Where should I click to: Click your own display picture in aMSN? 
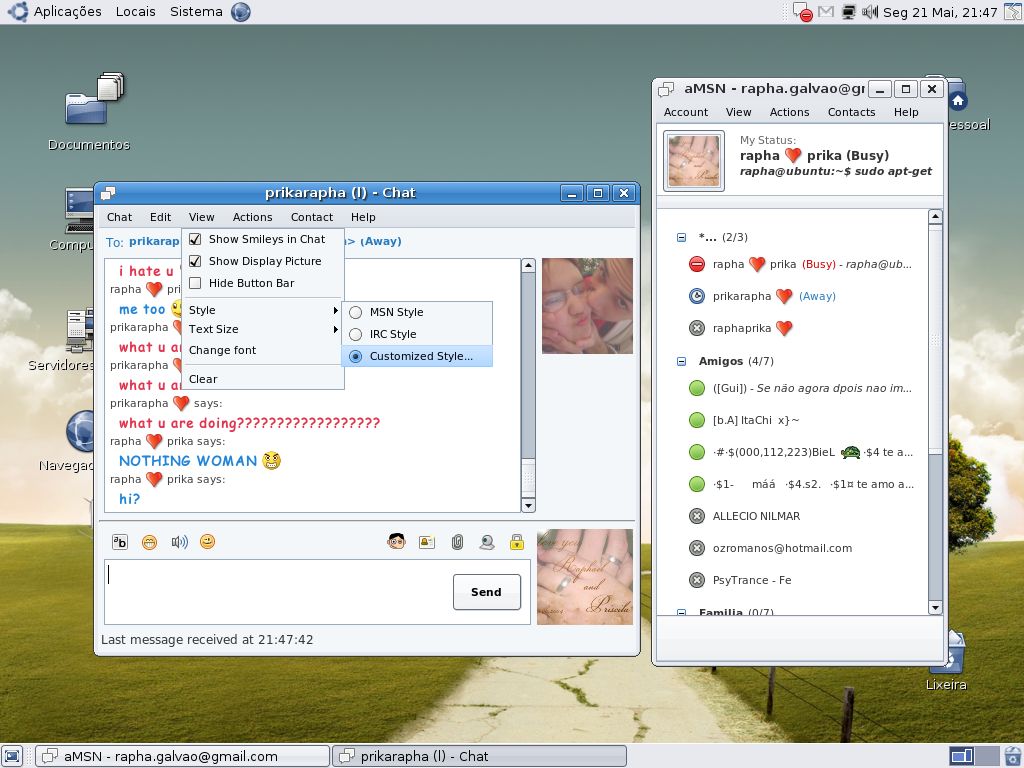tap(694, 161)
